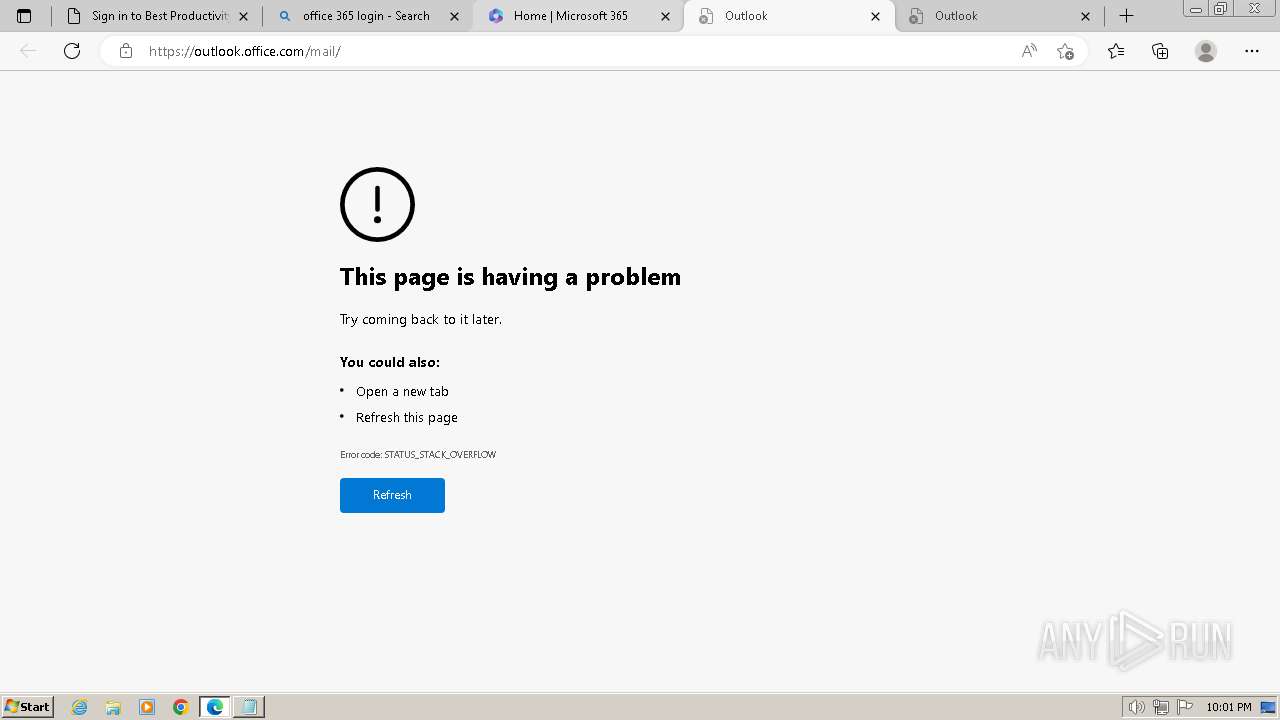Go back with the back arrow

(28, 51)
